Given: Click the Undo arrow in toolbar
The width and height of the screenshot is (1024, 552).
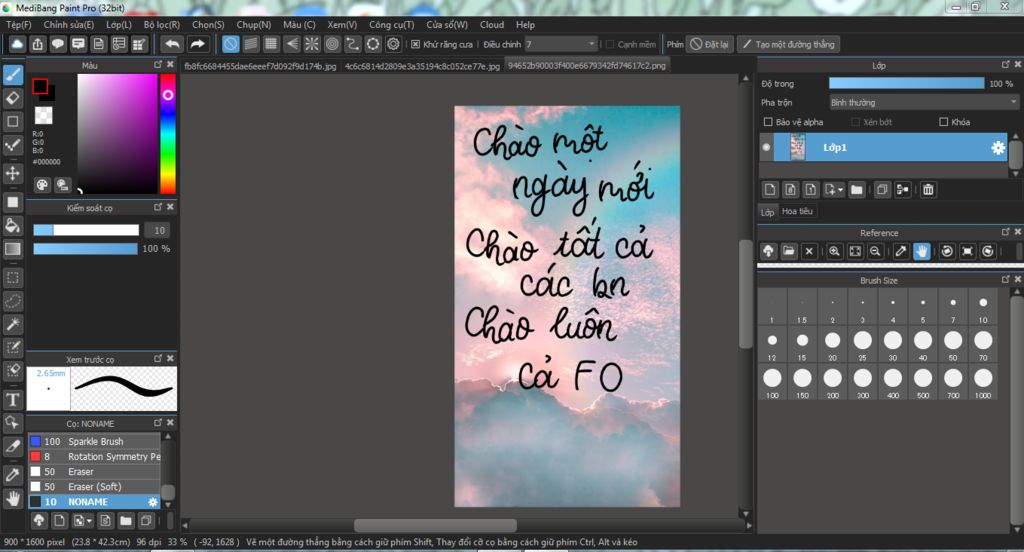Looking at the screenshot, I should click(x=172, y=44).
